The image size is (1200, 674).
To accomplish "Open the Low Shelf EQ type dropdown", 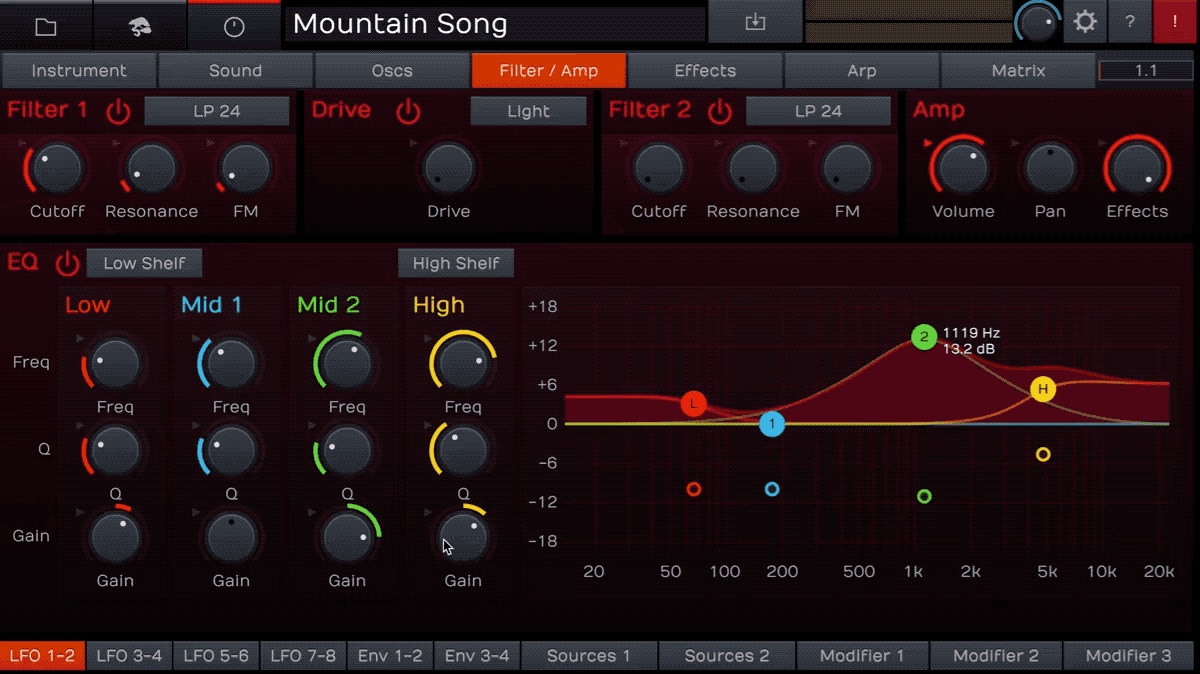I will pyautogui.click(x=144, y=263).
